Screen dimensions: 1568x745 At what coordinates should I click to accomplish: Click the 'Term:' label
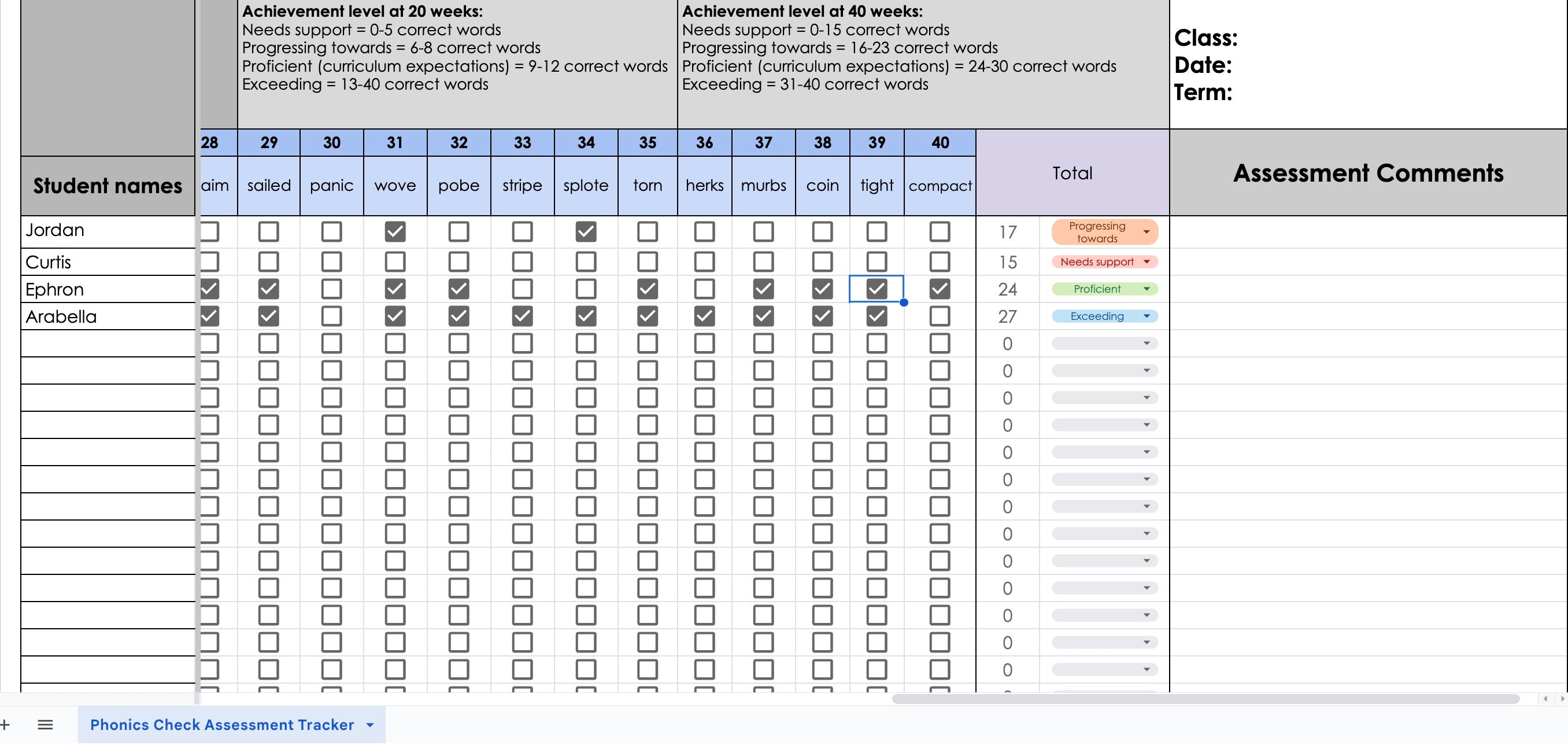coord(1203,93)
